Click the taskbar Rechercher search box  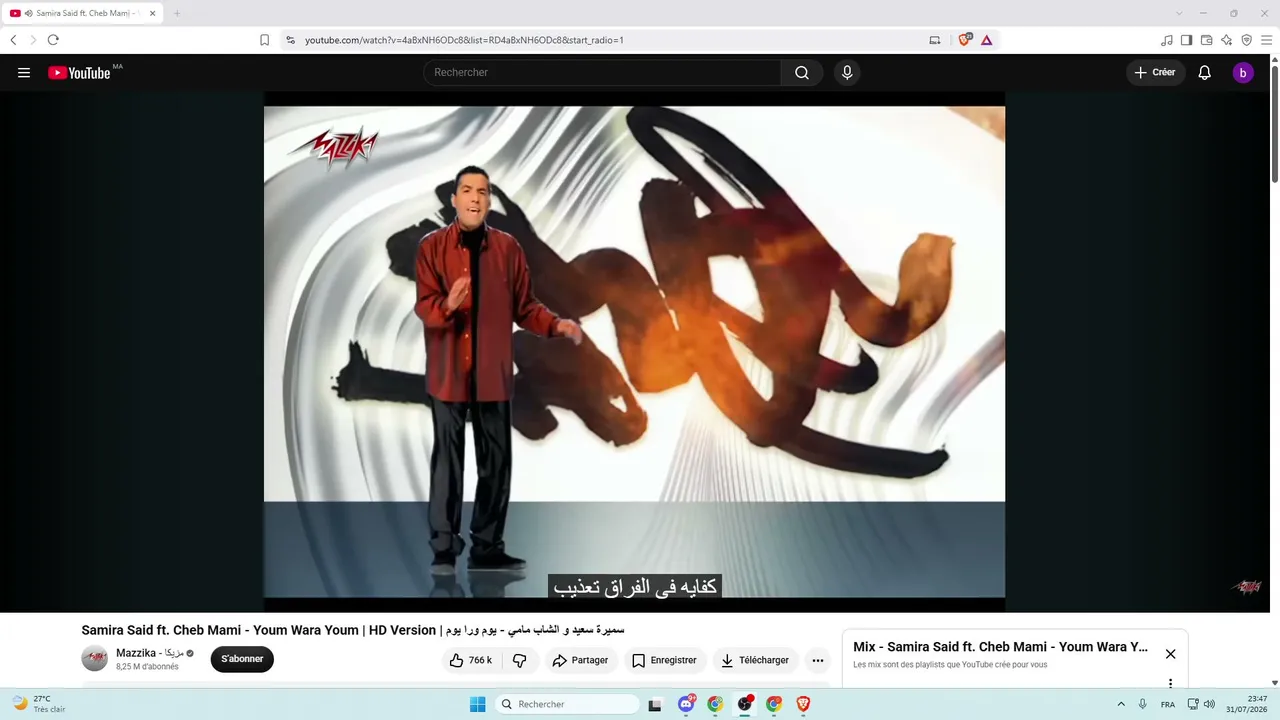click(x=567, y=704)
